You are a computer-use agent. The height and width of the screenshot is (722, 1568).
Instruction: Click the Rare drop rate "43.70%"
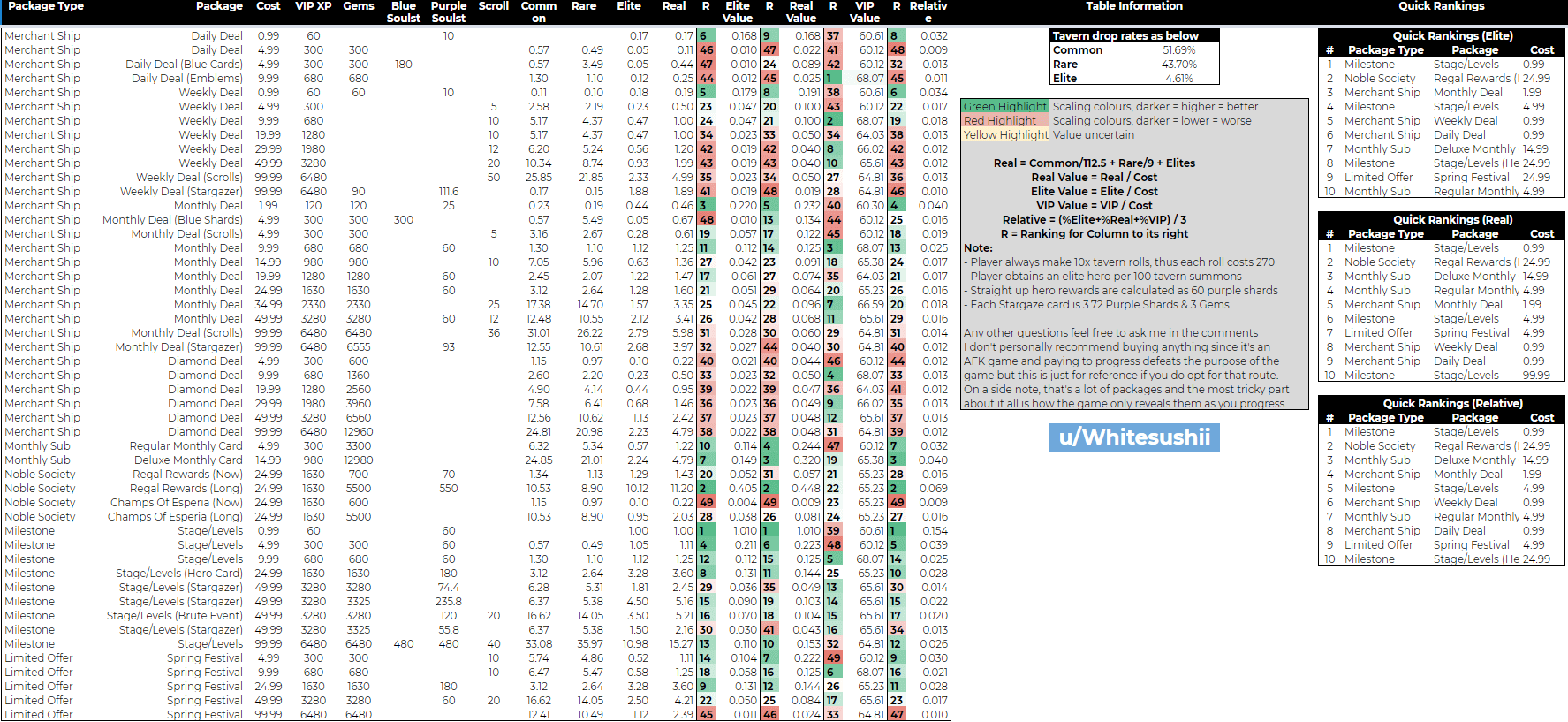click(1179, 65)
